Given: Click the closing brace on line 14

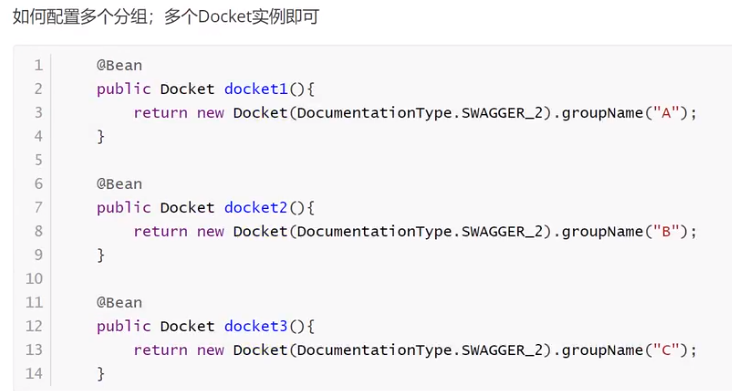Looking at the screenshot, I should click(x=100, y=373).
